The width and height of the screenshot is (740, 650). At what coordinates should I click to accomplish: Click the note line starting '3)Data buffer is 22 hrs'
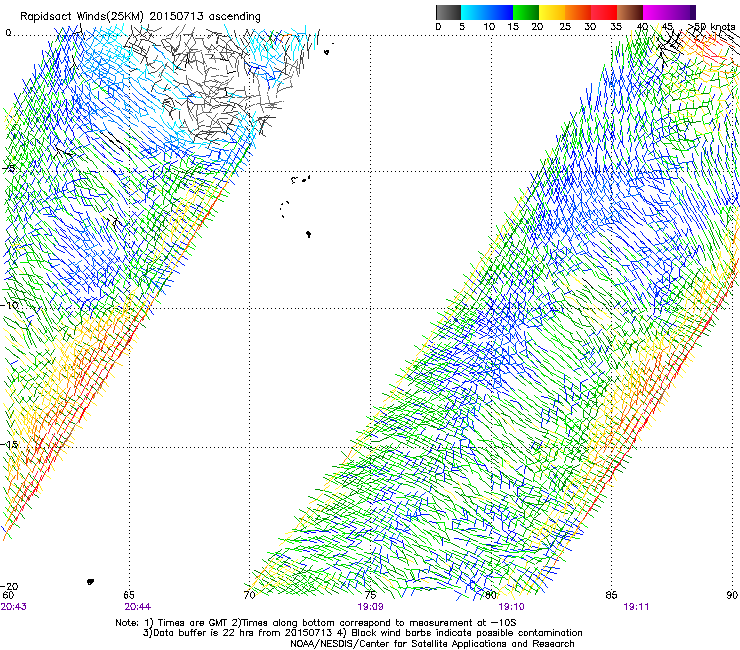click(362, 633)
